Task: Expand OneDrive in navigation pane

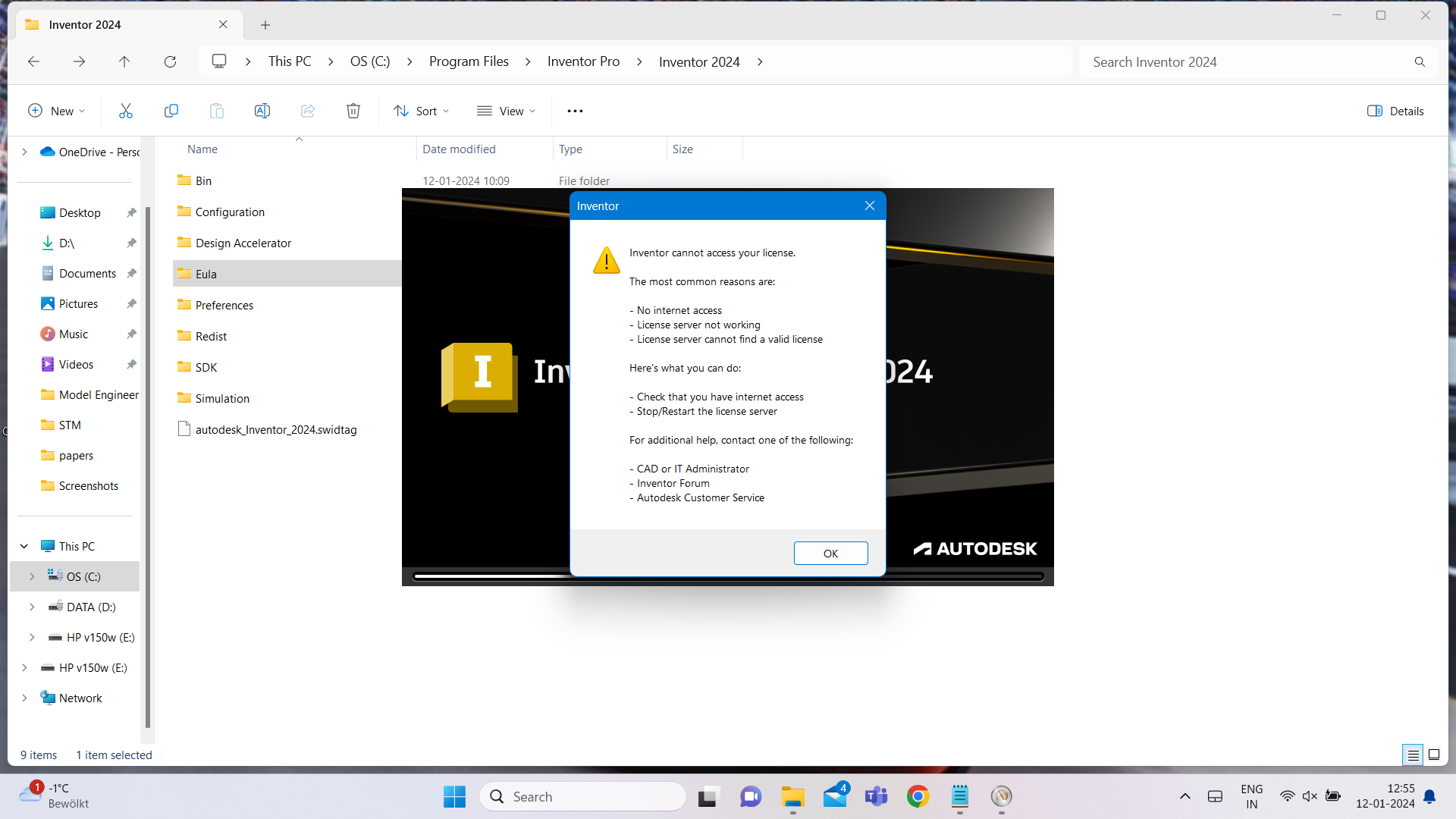Action: tap(24, 152)
